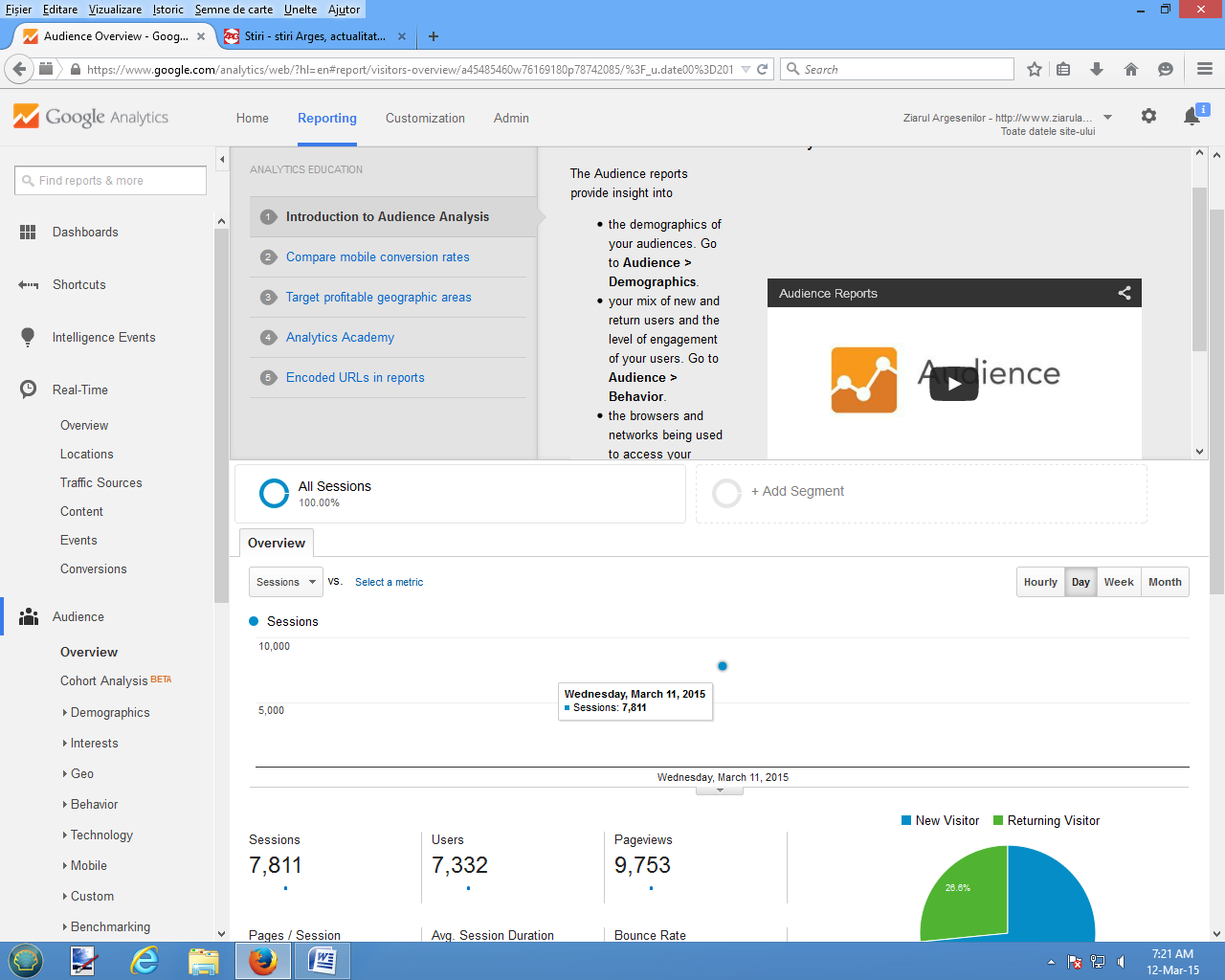This screenshot has height=980, width=1225.
Task: Open the Analytics Academy link
Action: tap(340, 337)
